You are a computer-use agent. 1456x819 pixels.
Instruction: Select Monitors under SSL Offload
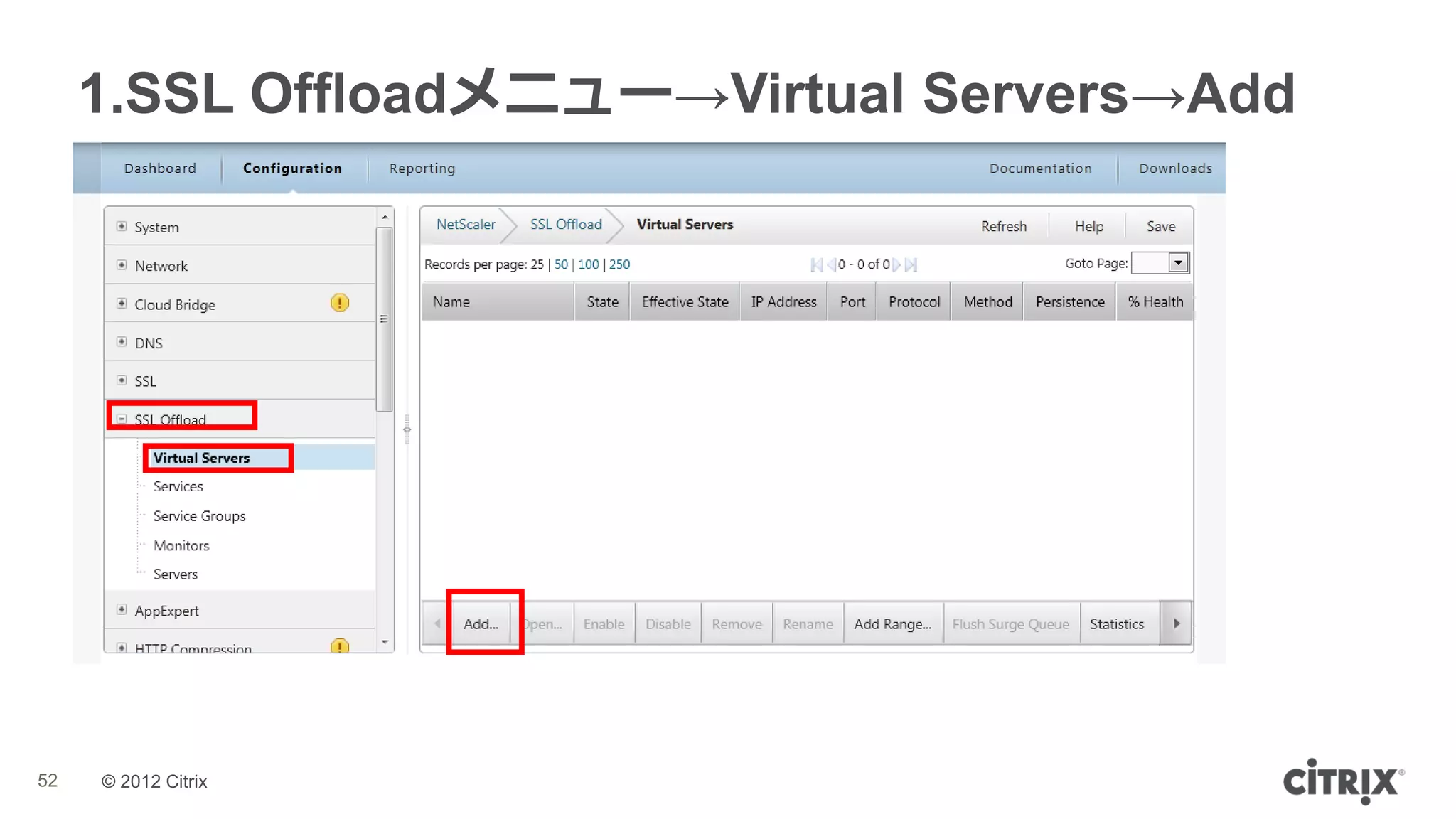(181, 545)
